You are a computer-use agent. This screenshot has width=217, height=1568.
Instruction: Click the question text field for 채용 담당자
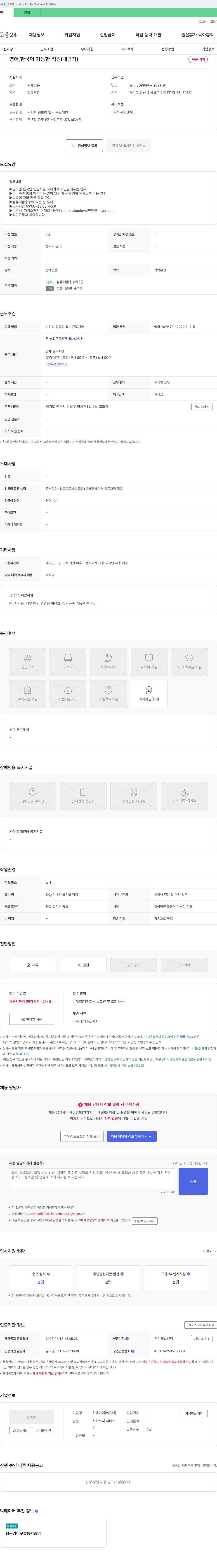pos(92,1178)
